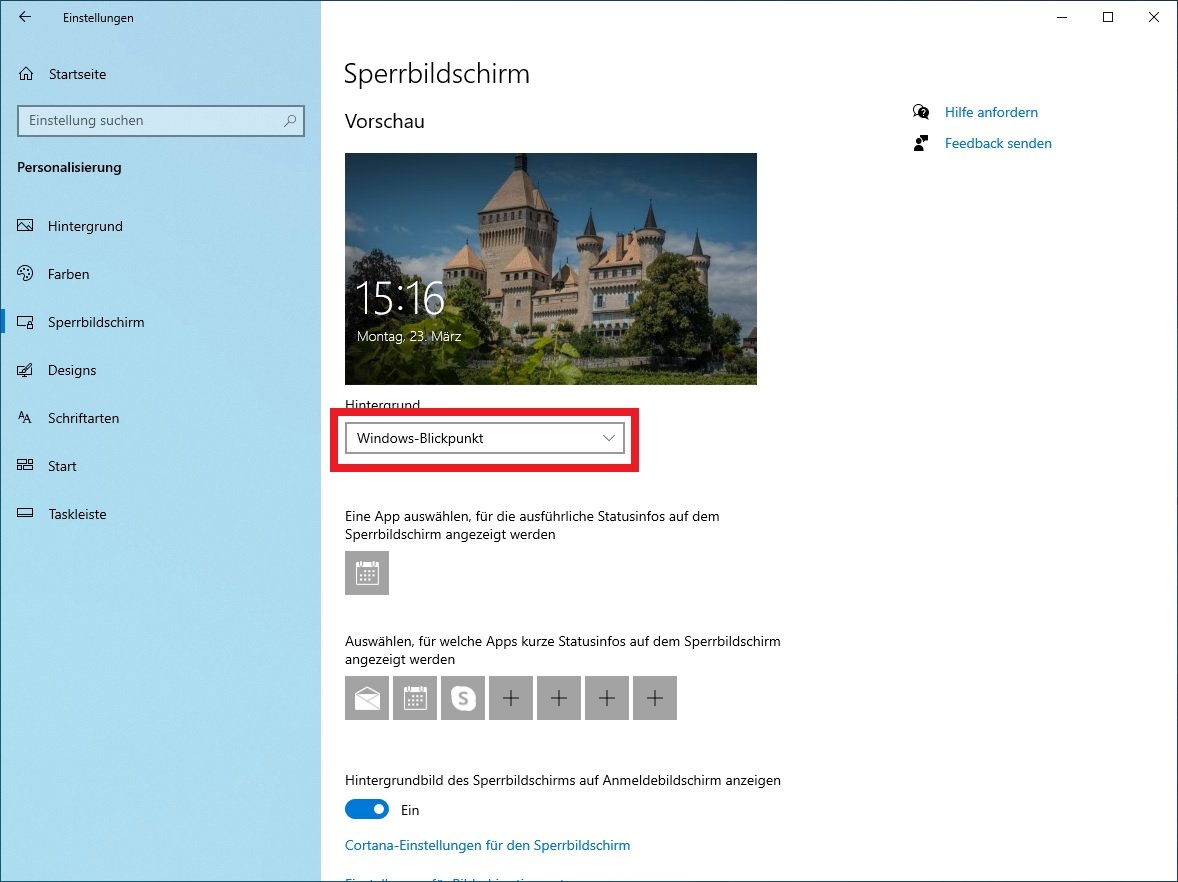Click the Startseite home icon
The height and width of the screenshot is (882, 1178).
tap(26, 74)
